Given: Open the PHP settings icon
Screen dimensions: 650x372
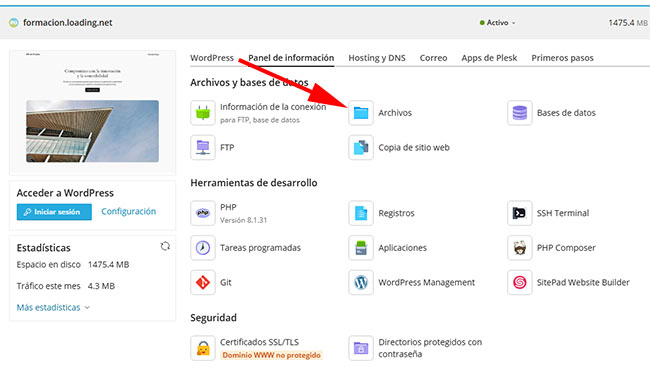Looking at the screenshot, I should click(203, 213).
